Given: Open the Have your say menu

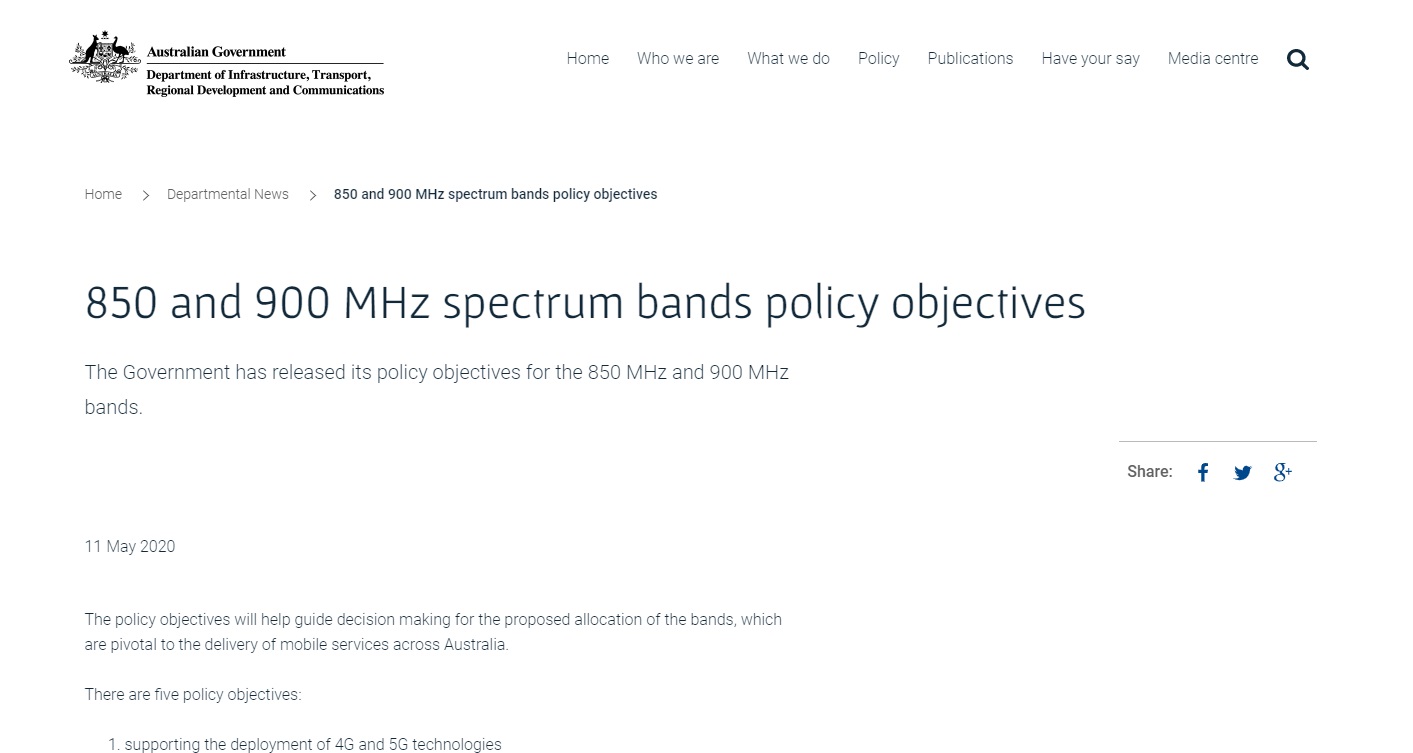Looking at the screenshot, I should coord(1090,58).
